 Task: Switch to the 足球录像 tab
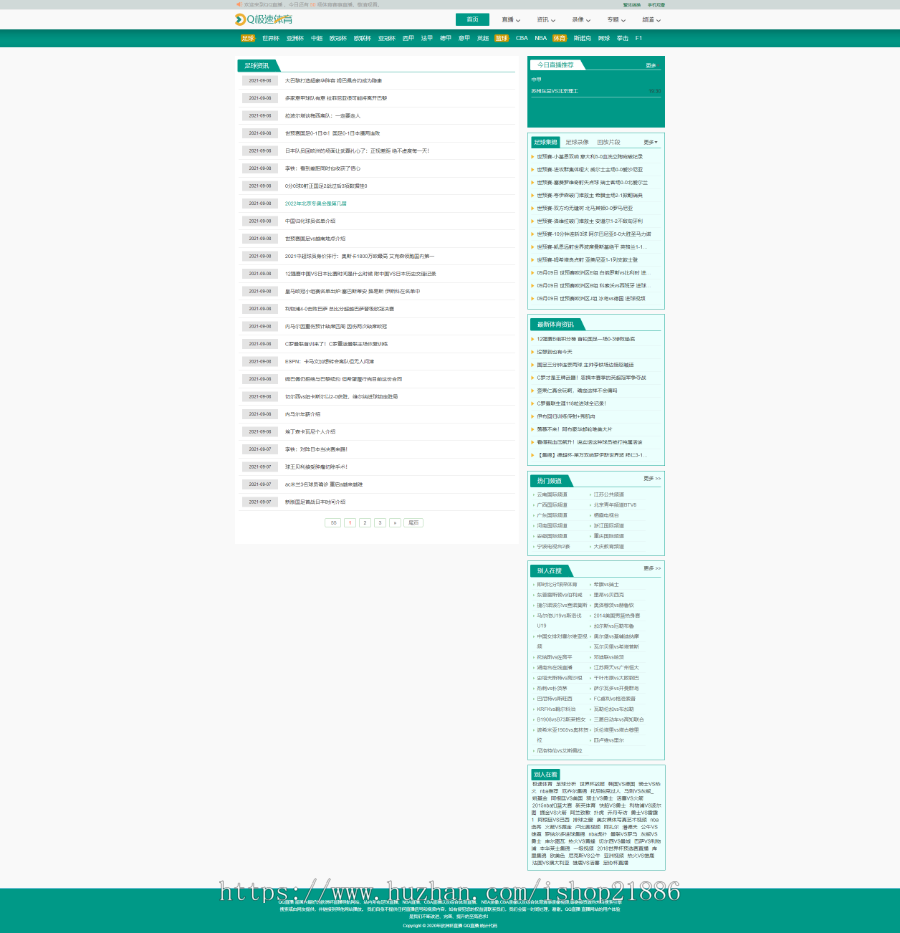[577, 142]
